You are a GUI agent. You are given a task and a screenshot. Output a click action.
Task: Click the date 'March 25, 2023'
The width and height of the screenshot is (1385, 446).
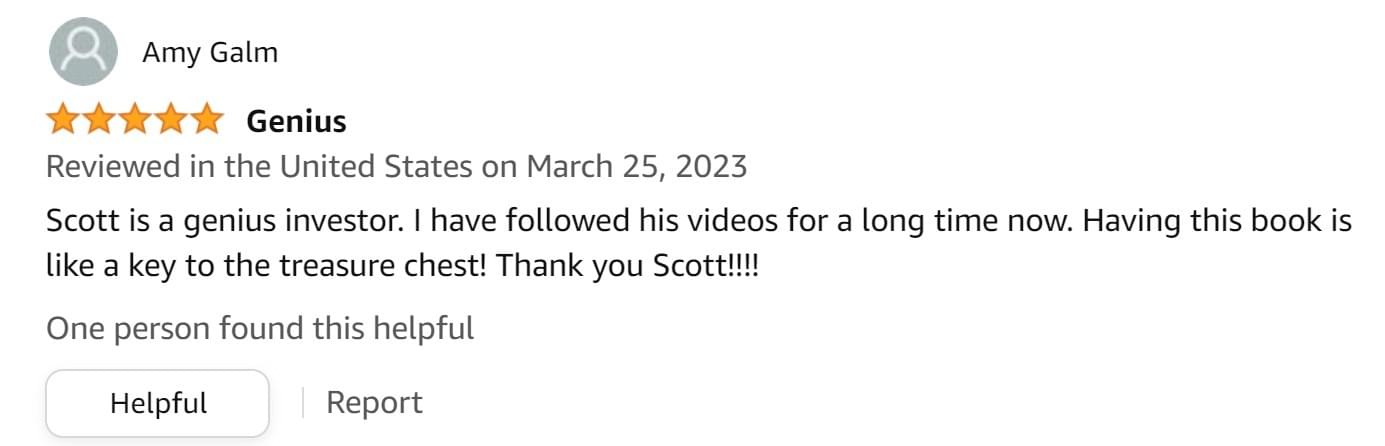[x=637, y=166]
